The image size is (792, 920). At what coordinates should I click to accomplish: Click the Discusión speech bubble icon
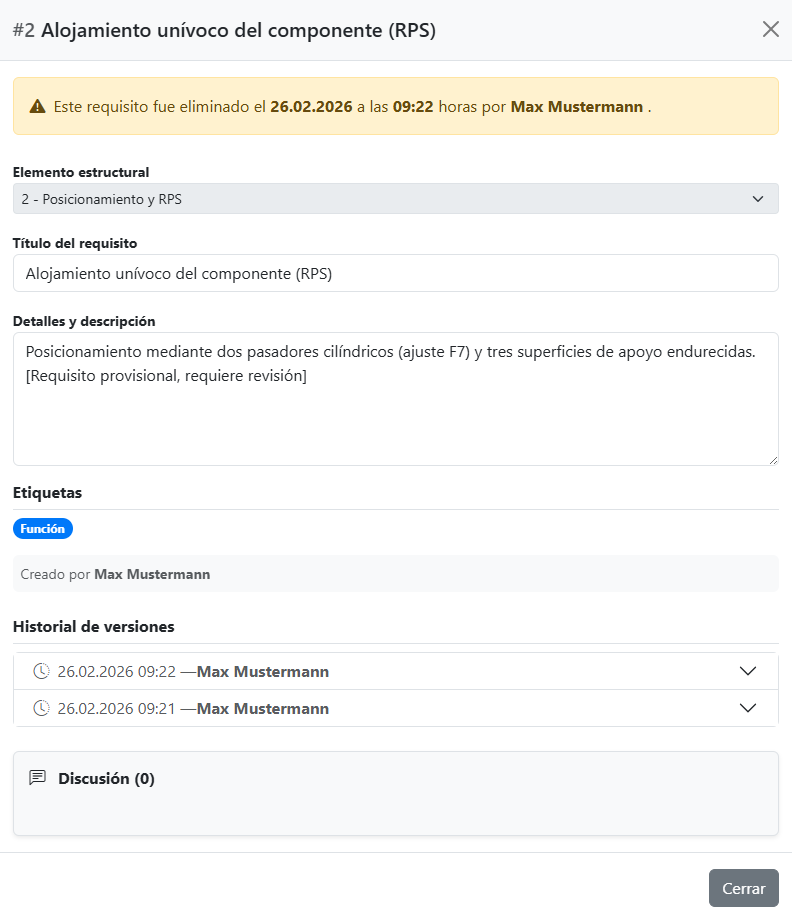tap(38, 778)
